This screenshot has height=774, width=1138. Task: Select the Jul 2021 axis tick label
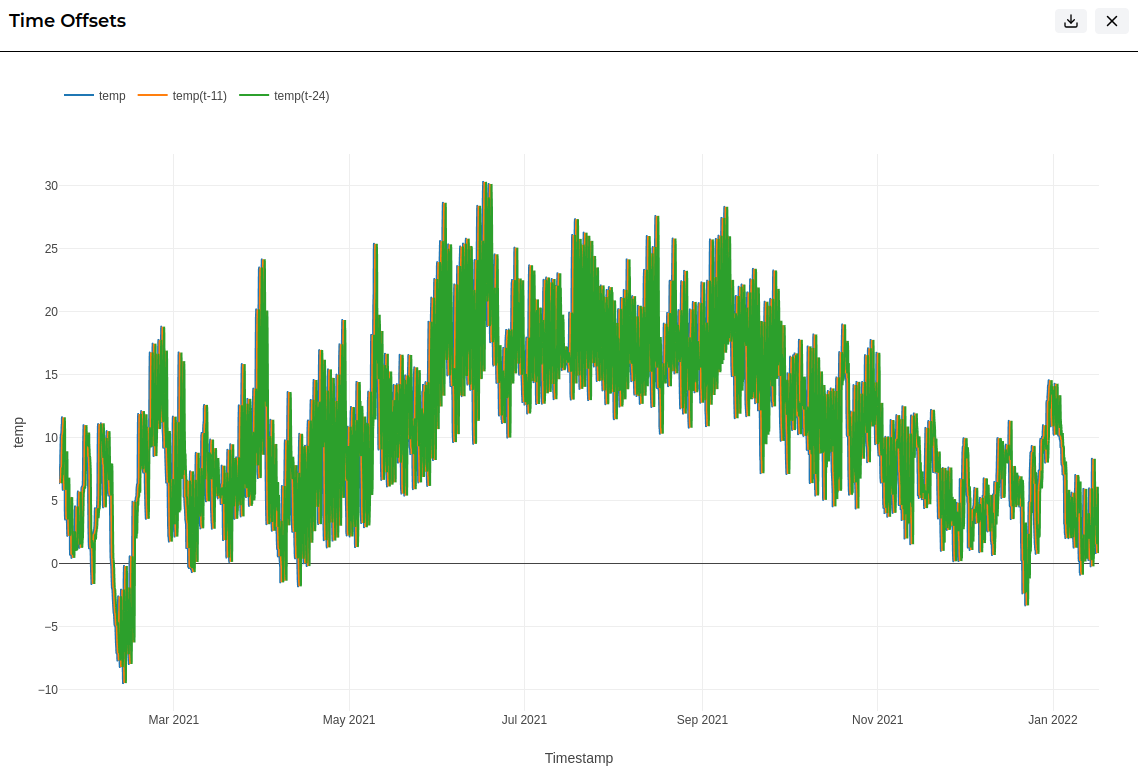[524, 720]
